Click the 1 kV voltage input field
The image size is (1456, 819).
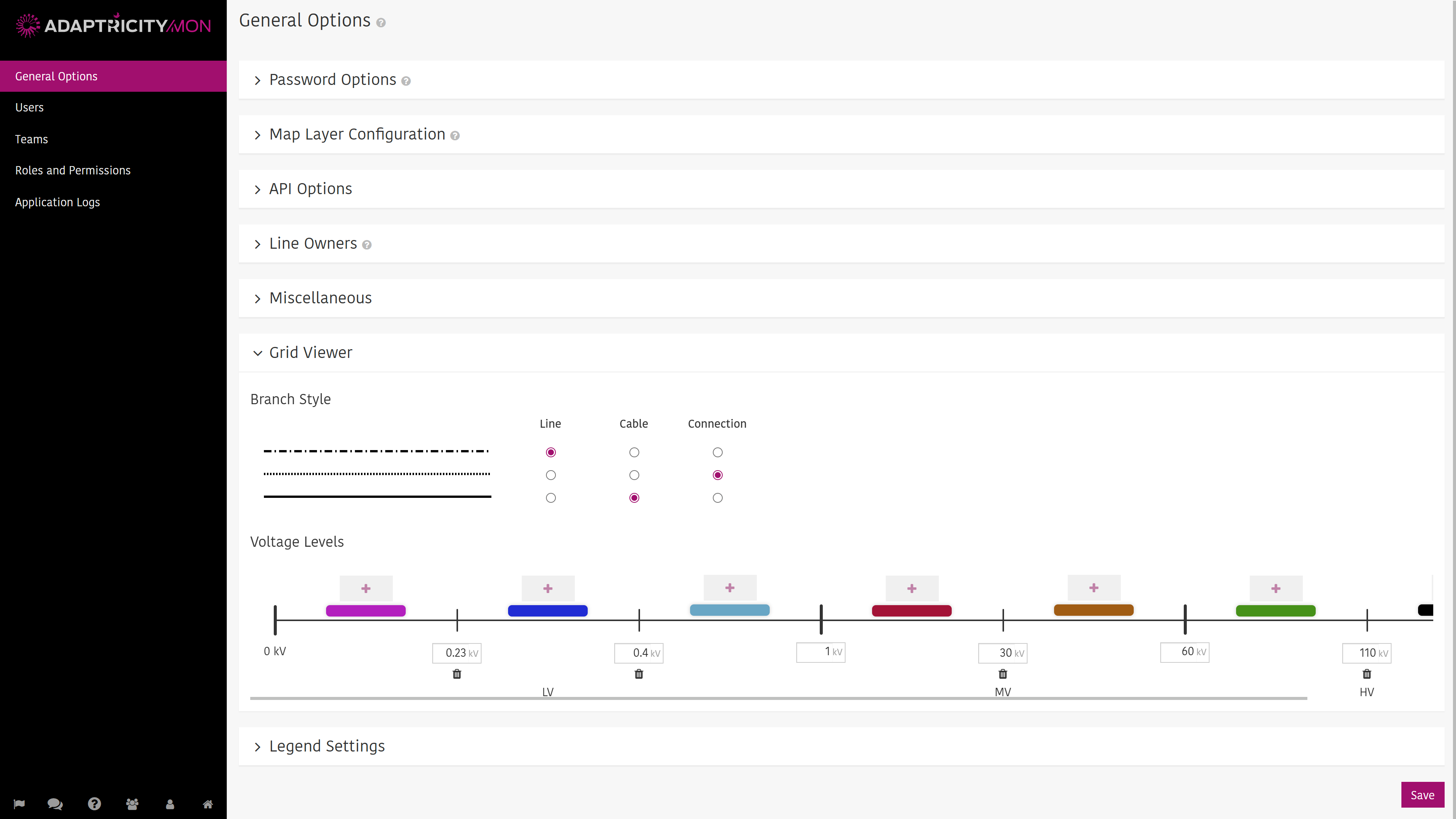click(x=821, y=652)
